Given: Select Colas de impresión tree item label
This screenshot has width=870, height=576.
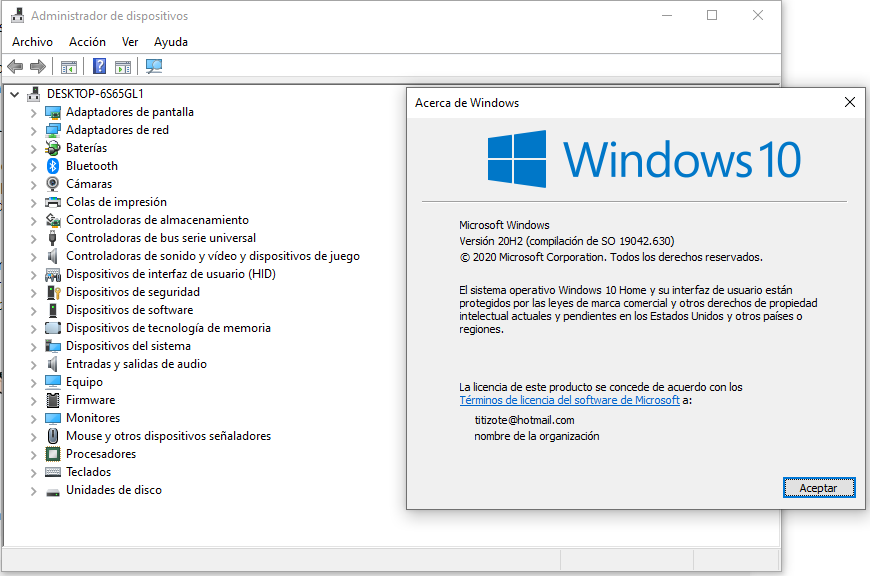Looking at the screenshot, I should coord(117,202).
